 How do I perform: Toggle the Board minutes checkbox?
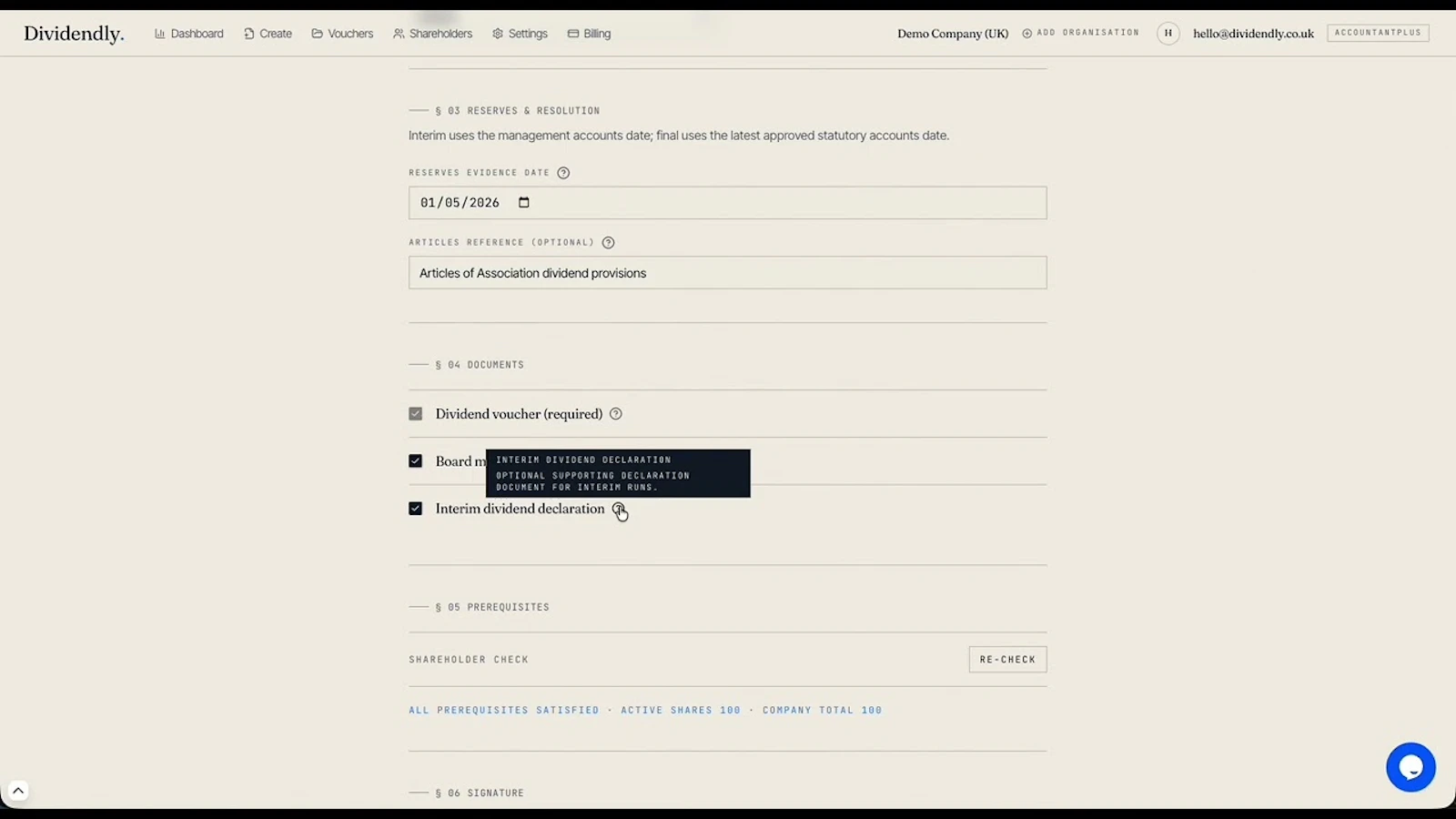click(x=416, y=461)
